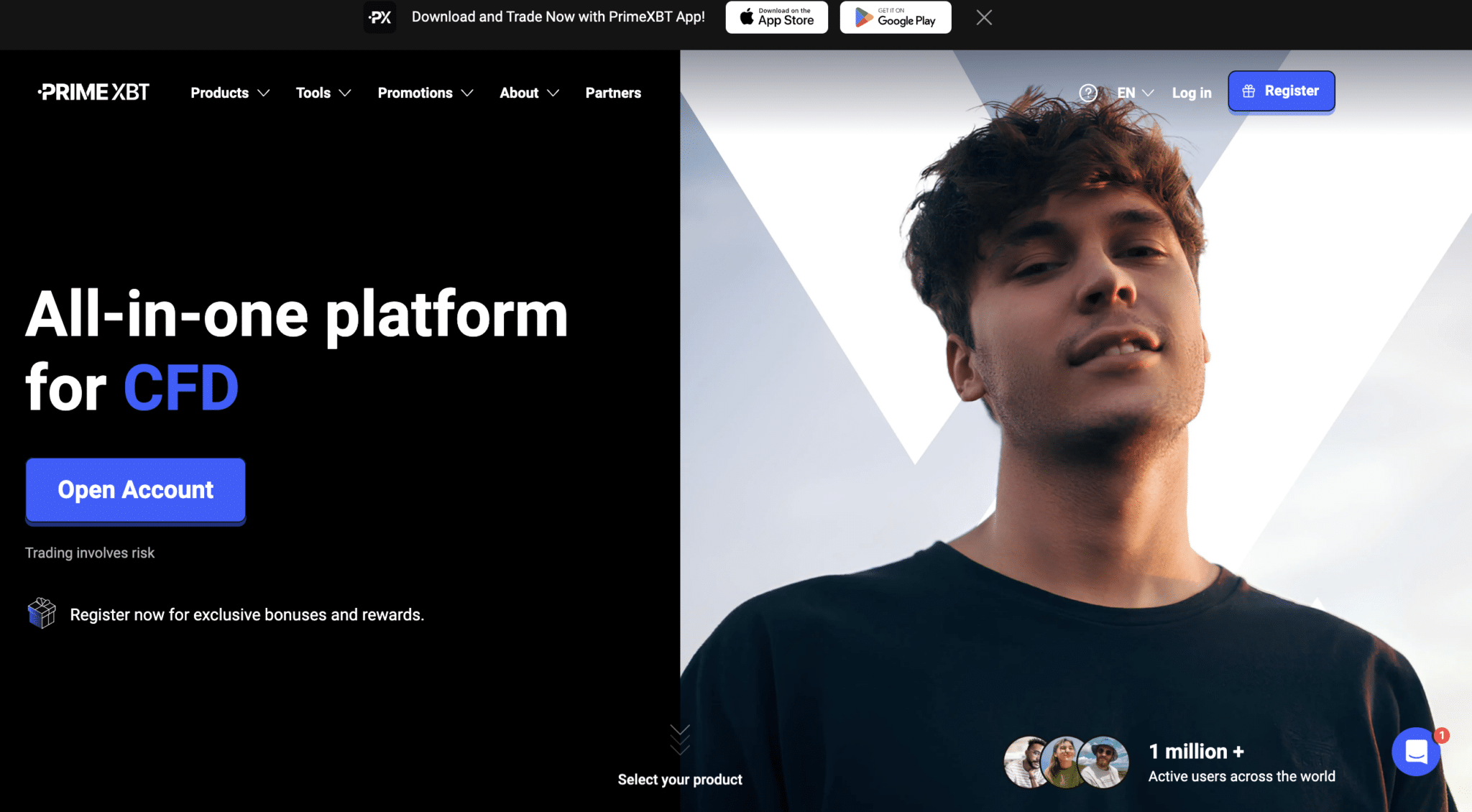Click the exclusive rewards gift box icon
The width and height of the screenshot is (1472, 812).
pyautogui.click(x=42, y=613)
